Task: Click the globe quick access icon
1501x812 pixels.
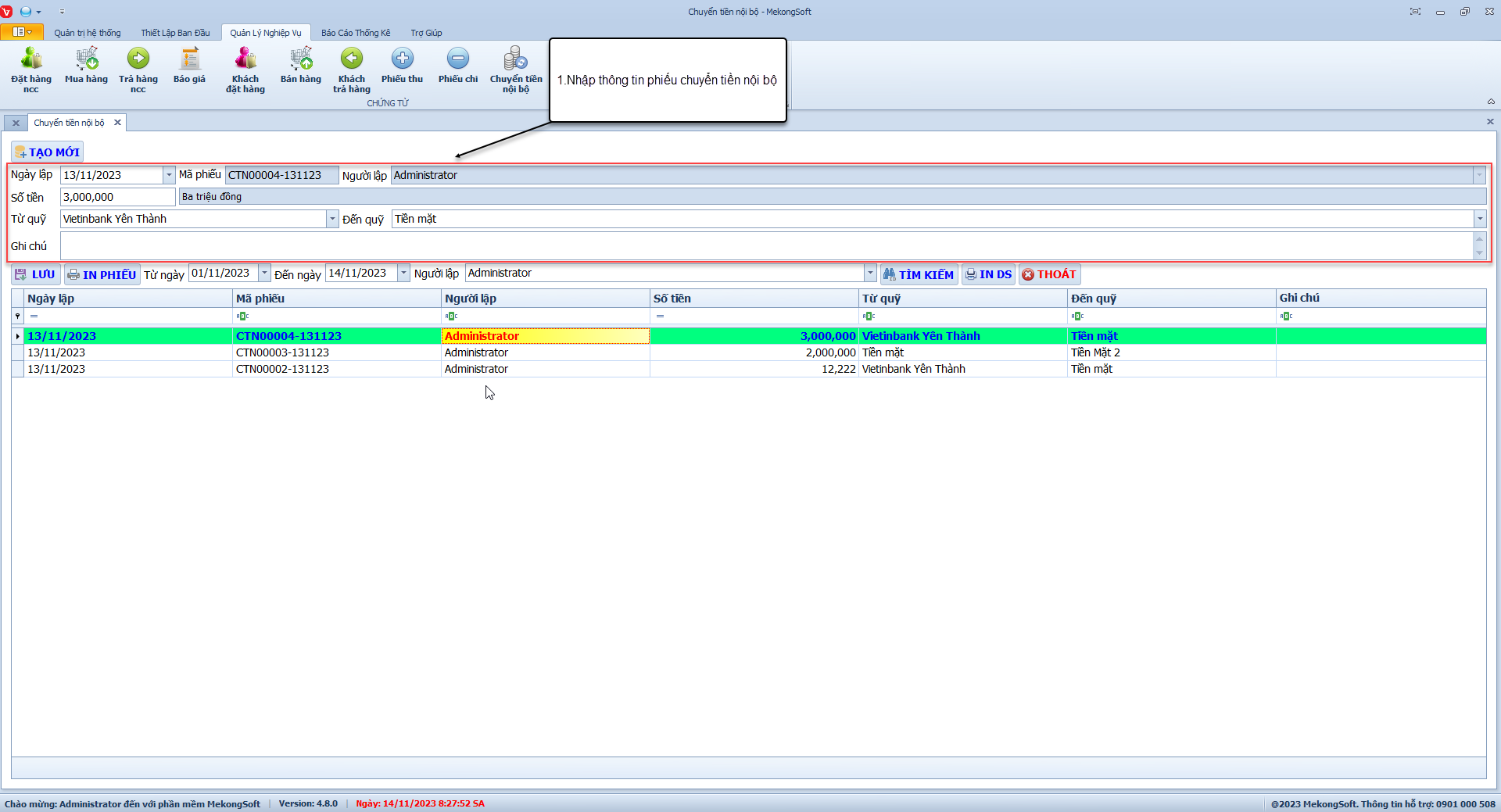Action: pos(26,12)
